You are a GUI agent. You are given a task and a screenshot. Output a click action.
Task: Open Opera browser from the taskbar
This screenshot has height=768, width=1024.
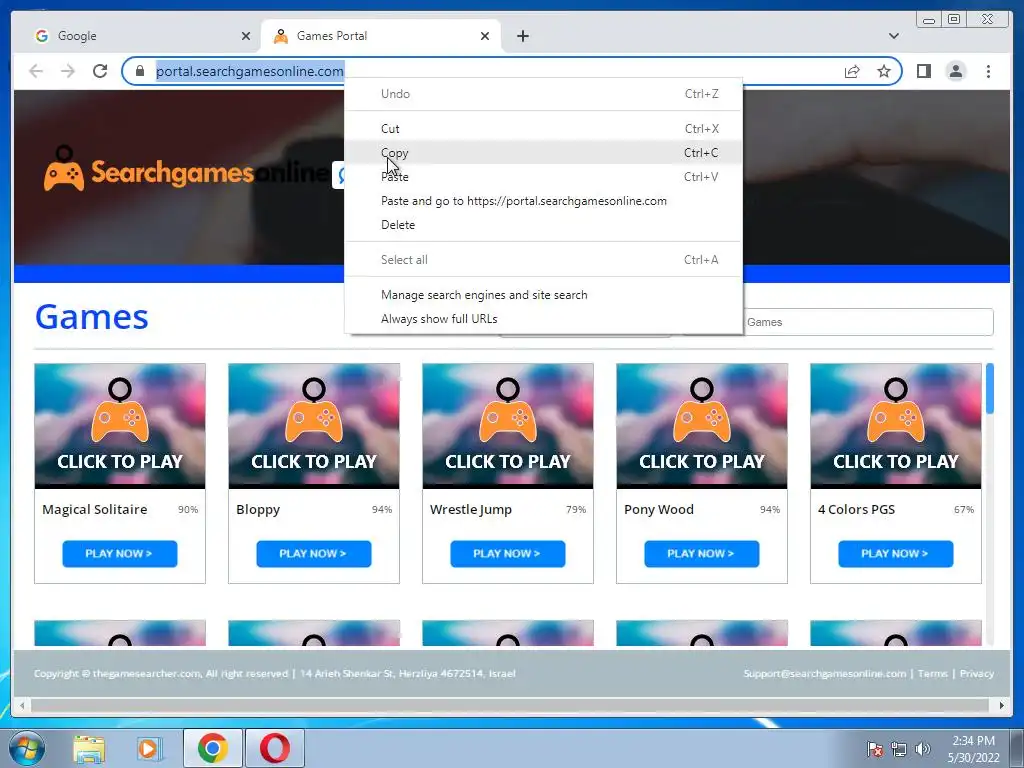coord(275,748)
